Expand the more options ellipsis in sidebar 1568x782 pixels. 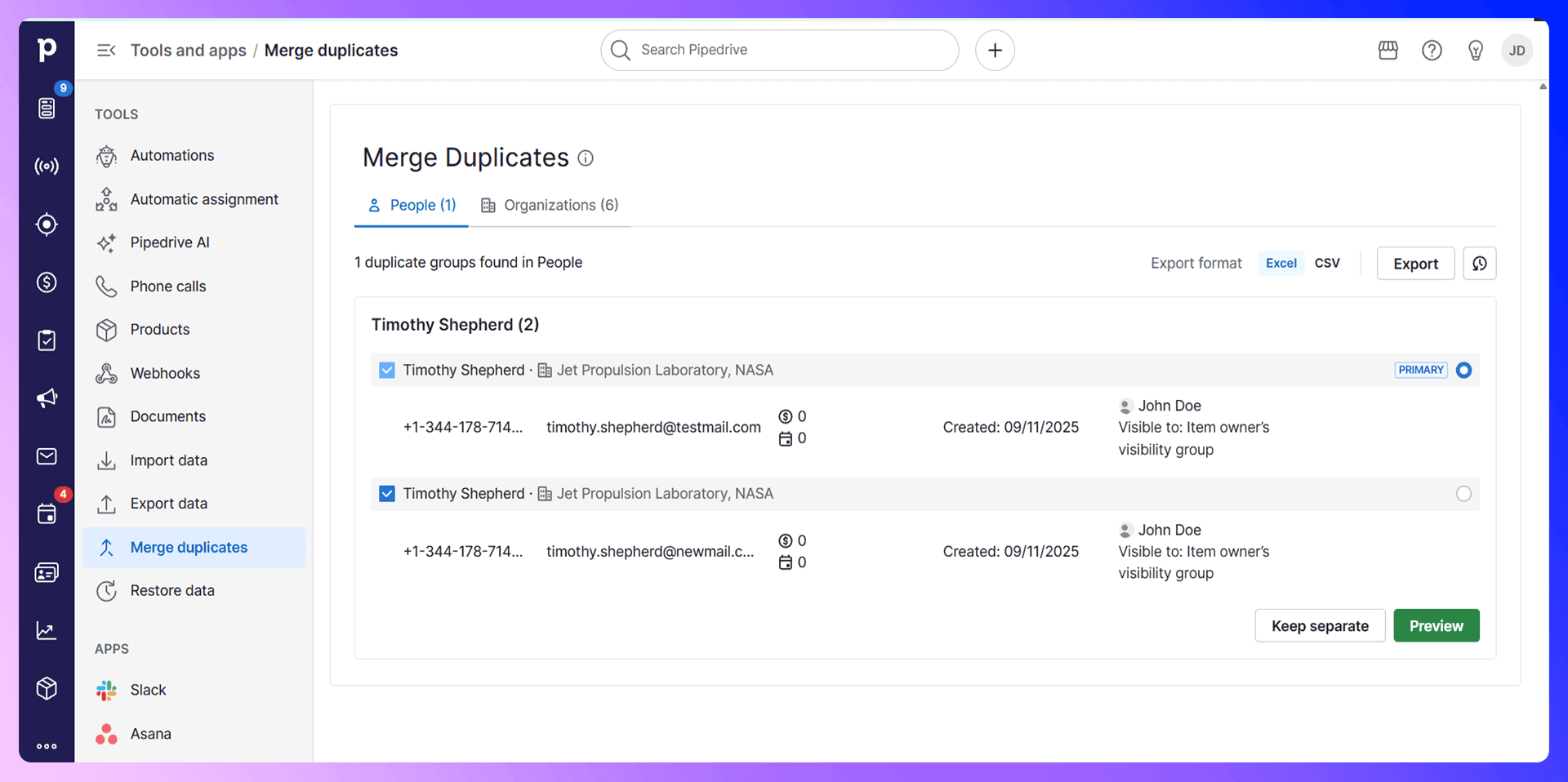click(47, 746)
